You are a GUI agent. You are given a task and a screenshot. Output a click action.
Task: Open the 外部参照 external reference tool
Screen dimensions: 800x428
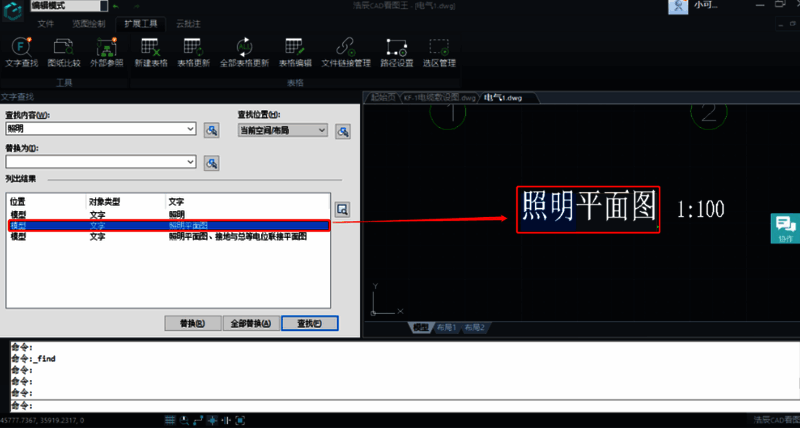click(x=107, y=53)
